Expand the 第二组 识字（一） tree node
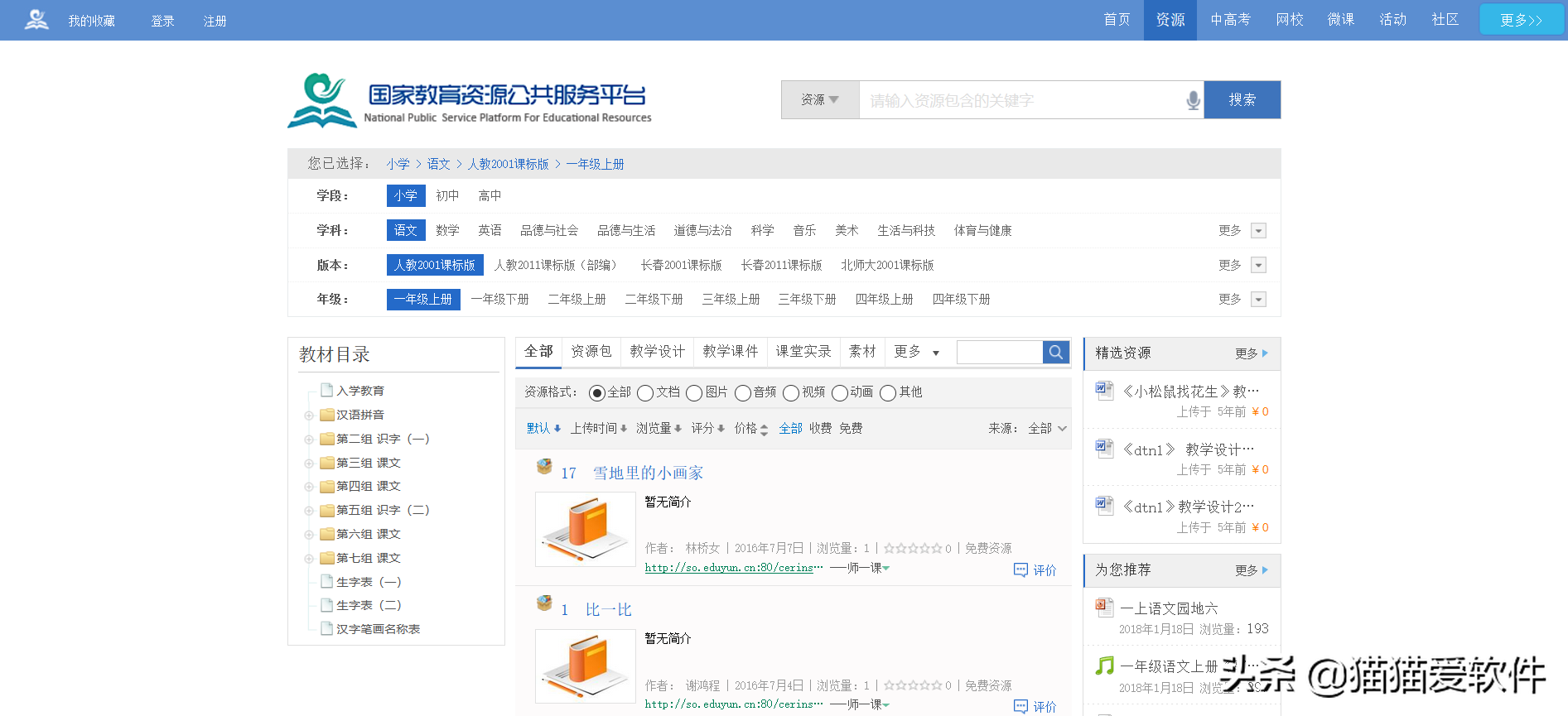Viewport: 1568px width, 716px height. pos(309,440)
